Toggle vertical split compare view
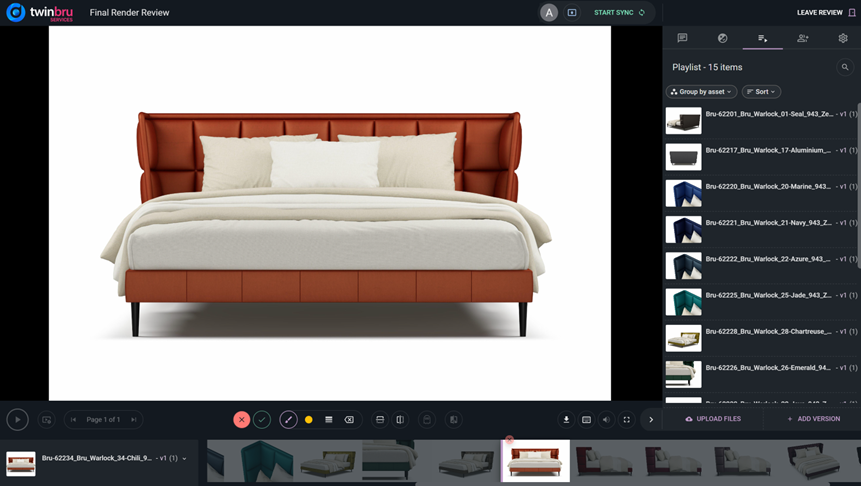 tap(400, 420)
